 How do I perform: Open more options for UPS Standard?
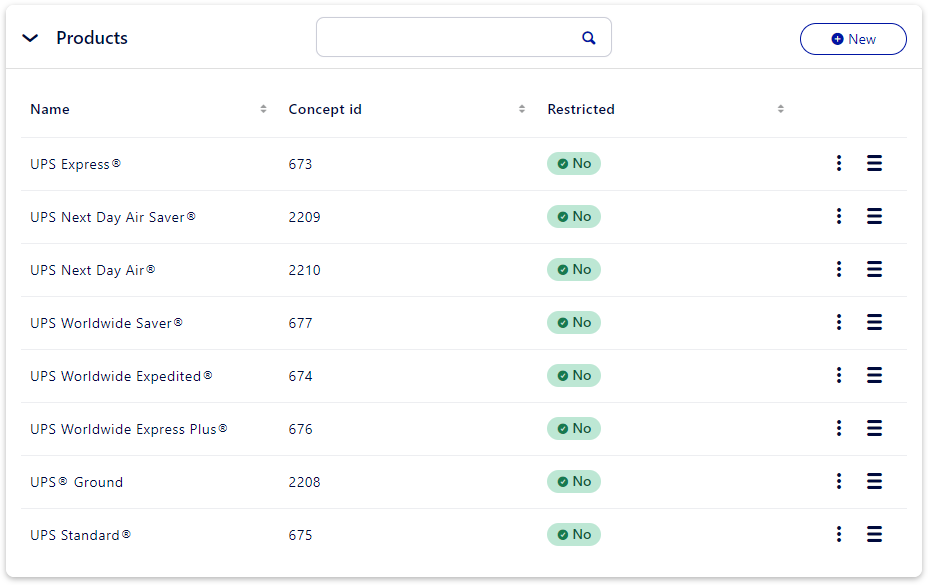point(839,534)
